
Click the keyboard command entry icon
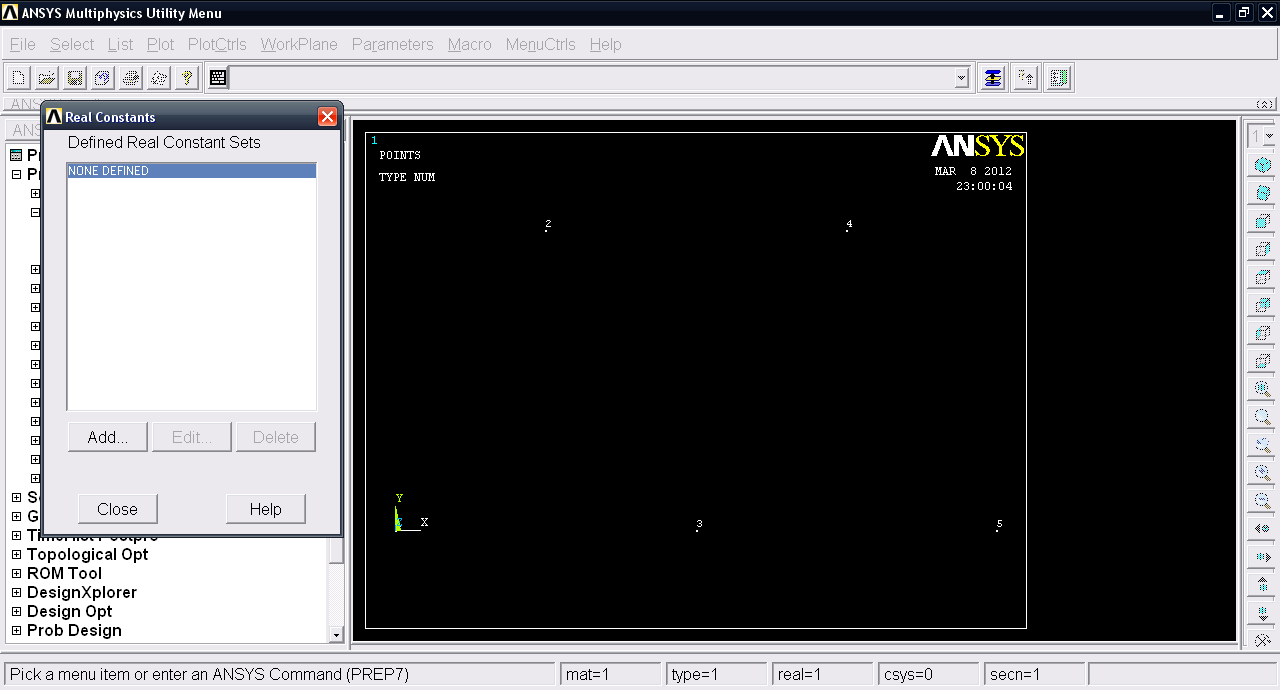tap(218, 77)
